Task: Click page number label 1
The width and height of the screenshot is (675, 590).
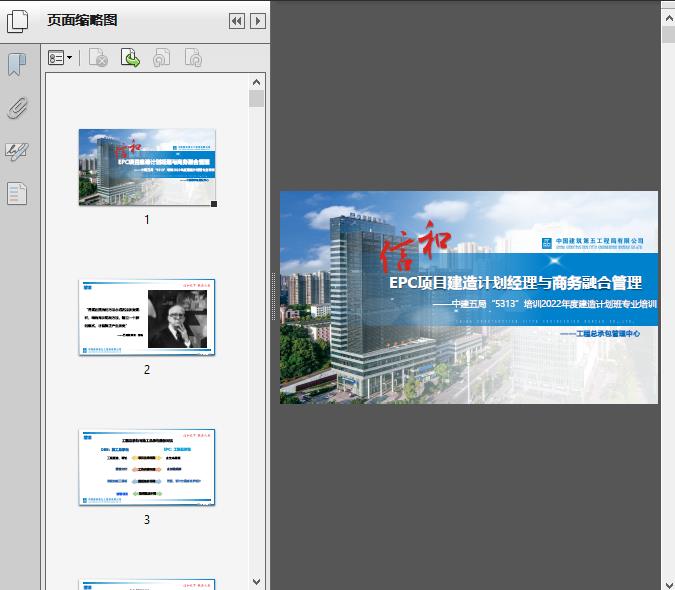Action: click(147, 220)
